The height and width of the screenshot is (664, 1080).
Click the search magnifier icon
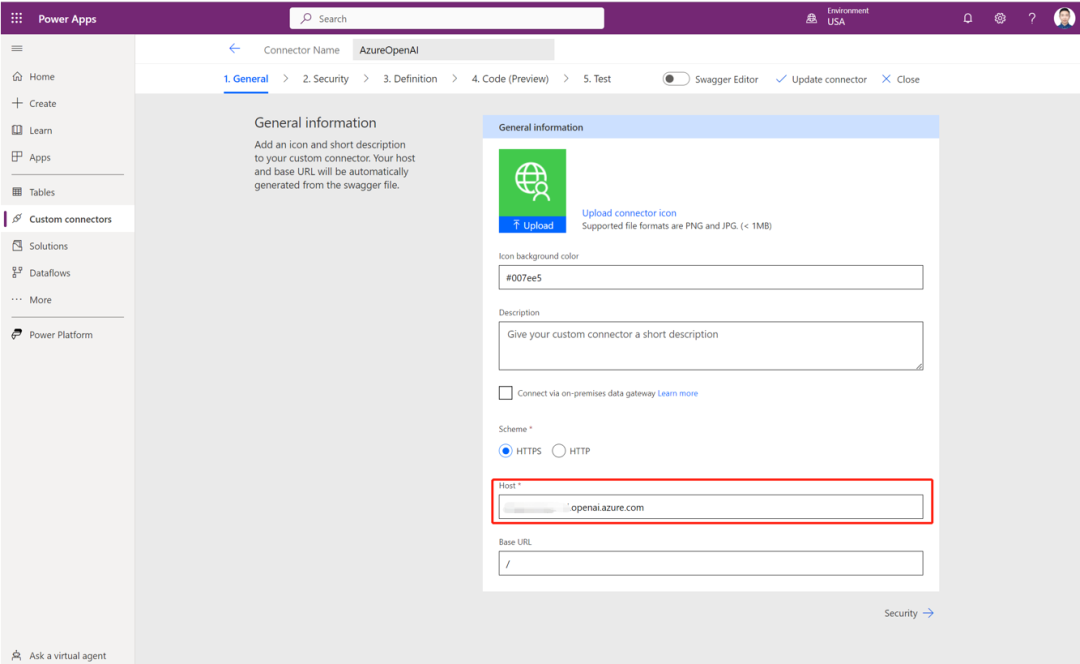click(307, 19)
